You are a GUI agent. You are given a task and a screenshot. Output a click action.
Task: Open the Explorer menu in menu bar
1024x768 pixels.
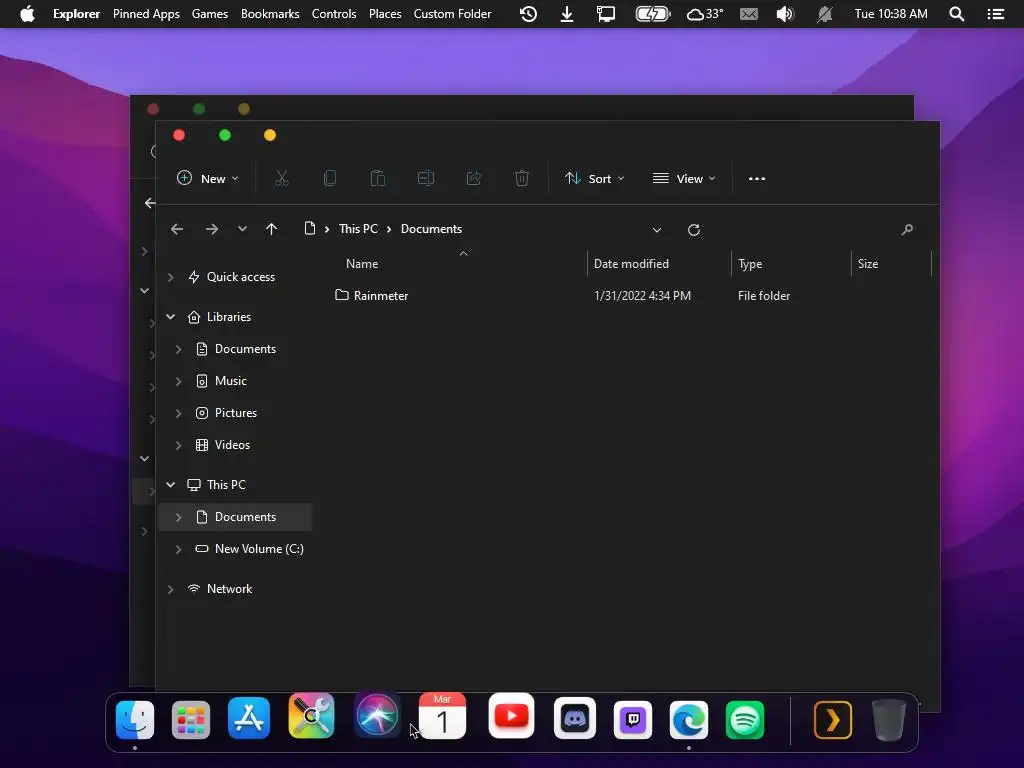(76, 14)
